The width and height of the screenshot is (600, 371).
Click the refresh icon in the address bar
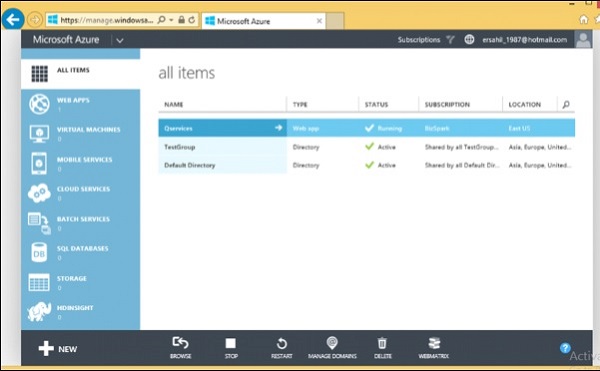[x=192, y=20]
